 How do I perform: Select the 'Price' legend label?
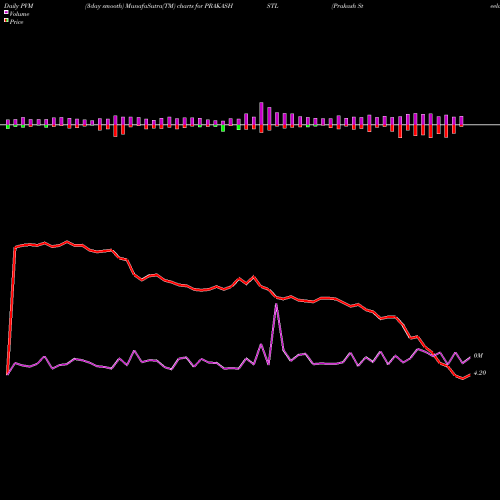16,22
